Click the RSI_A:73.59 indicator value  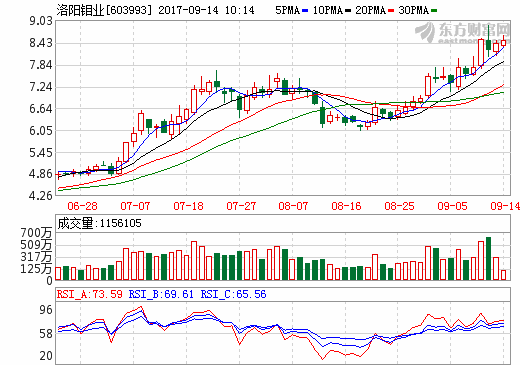(x=90, y=294)
